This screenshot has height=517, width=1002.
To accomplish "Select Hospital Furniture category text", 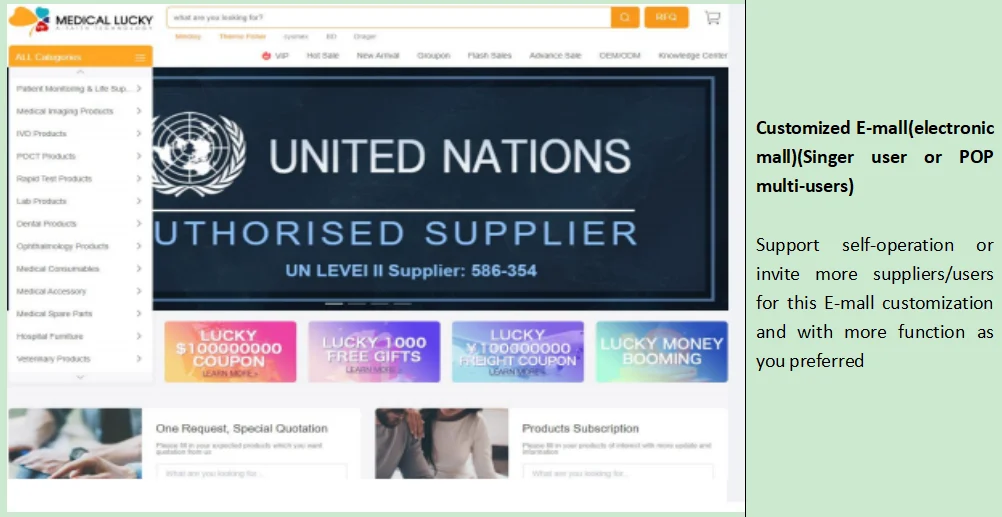I will click(50, 336).
